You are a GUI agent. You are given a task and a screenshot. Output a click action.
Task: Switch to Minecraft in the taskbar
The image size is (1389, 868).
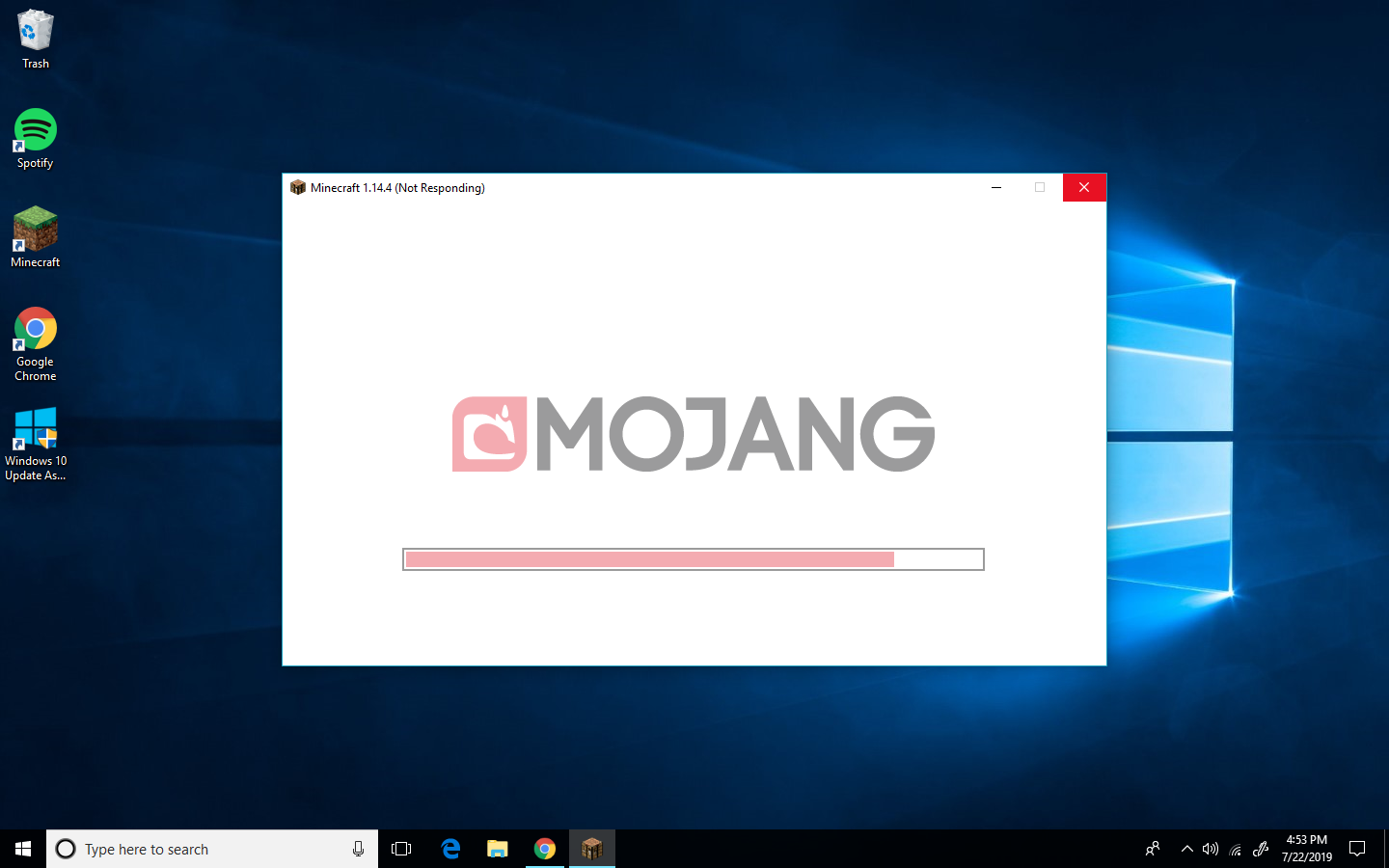click(592, 849)
